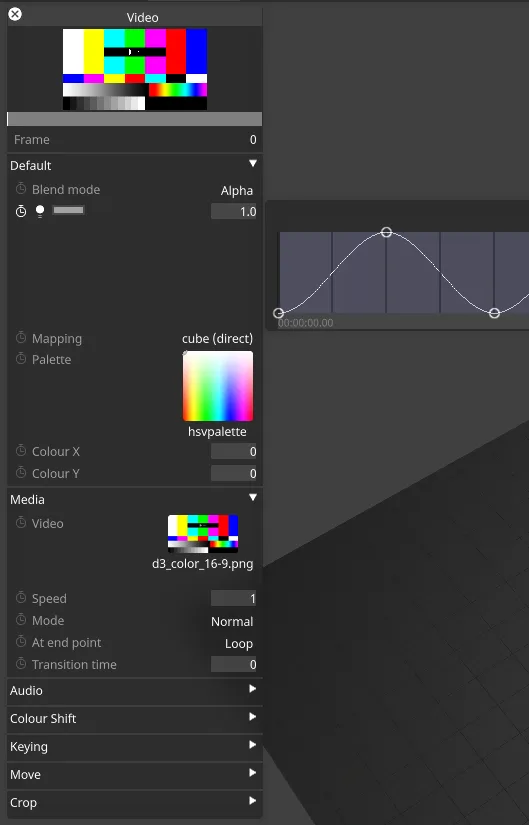
Task: Click the large colour bars preview
Action: click(135, 69)
